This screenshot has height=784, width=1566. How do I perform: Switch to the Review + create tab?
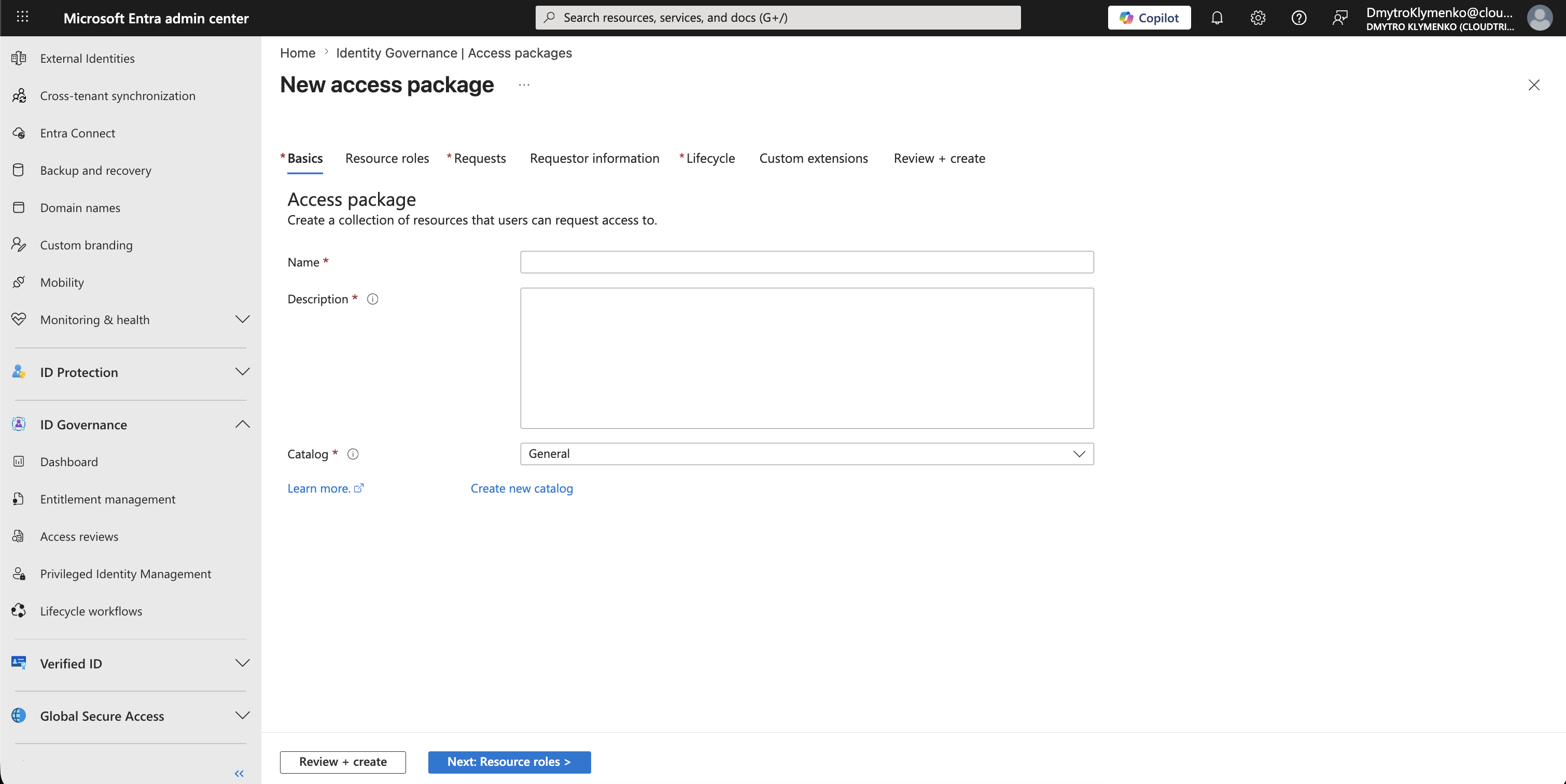pos(939,159)
